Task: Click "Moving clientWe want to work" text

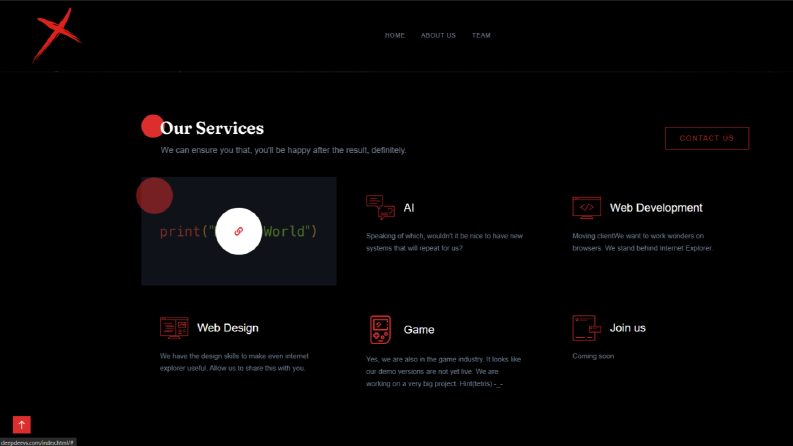Action: (642, 242)
